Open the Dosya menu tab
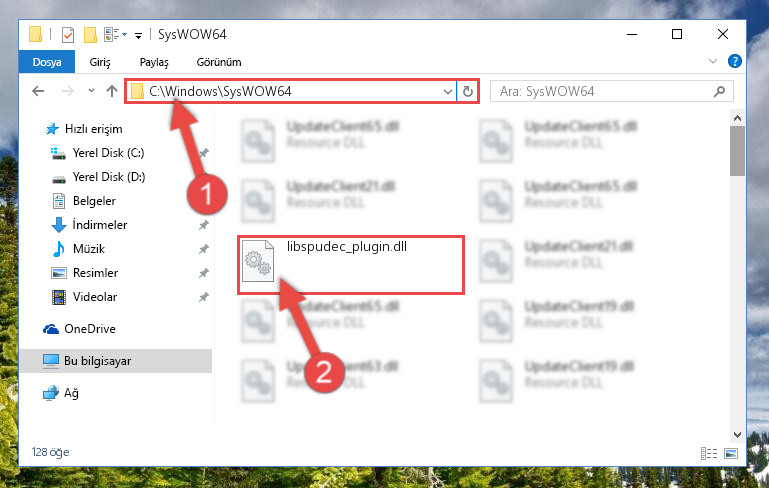The image size is (769, 488). click(47, 62)
